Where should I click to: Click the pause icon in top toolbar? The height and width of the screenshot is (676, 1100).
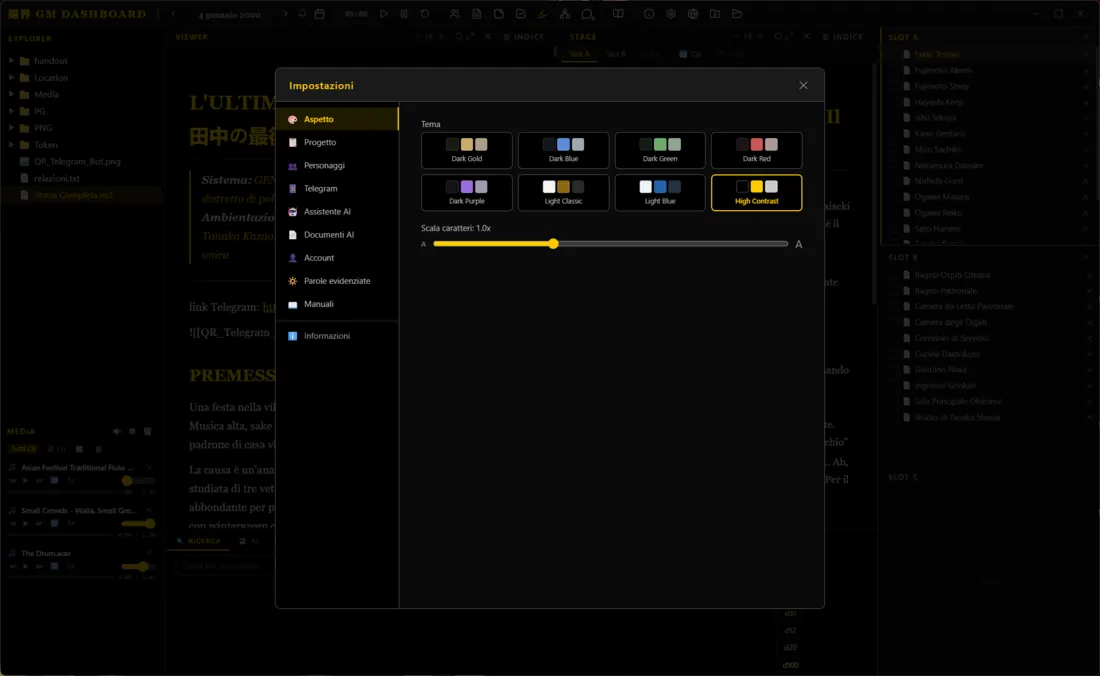[x=404, y=14]
